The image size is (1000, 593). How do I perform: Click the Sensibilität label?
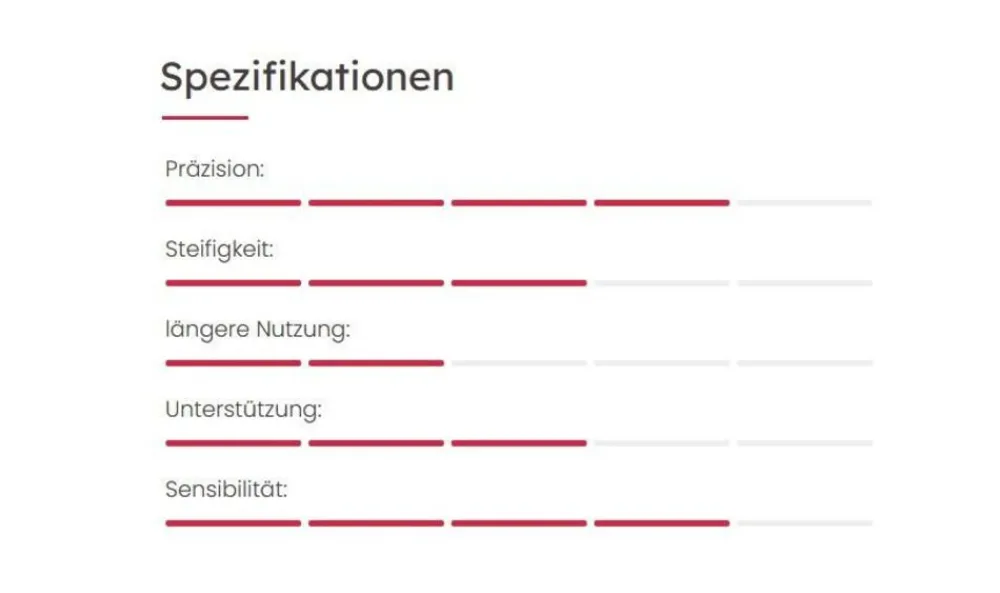pyautogui.click(x=226, y=490)
